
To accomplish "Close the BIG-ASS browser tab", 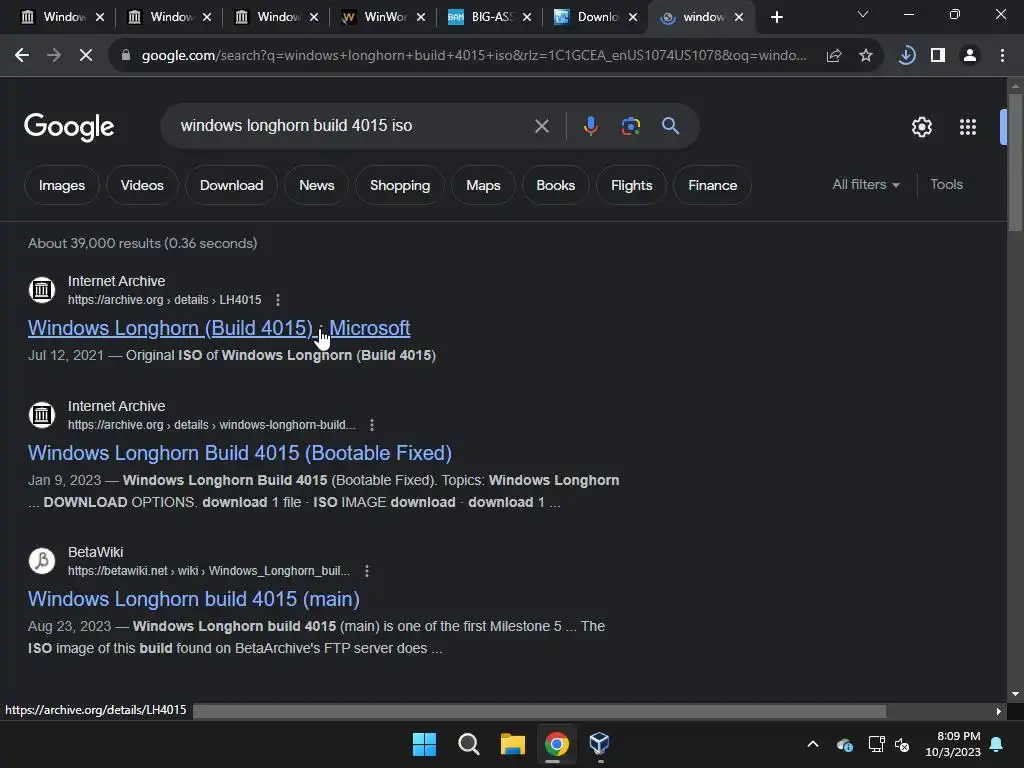I will (x=526, y=17).
